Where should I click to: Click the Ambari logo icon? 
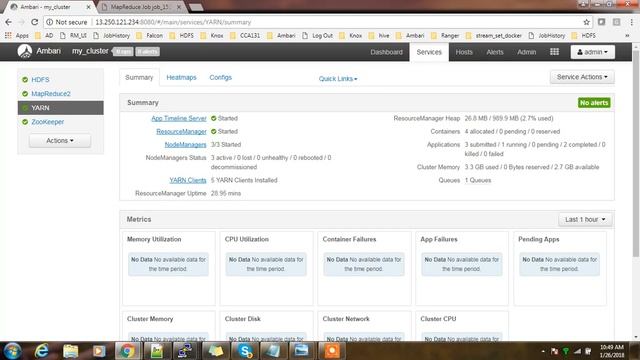(24, 51)
